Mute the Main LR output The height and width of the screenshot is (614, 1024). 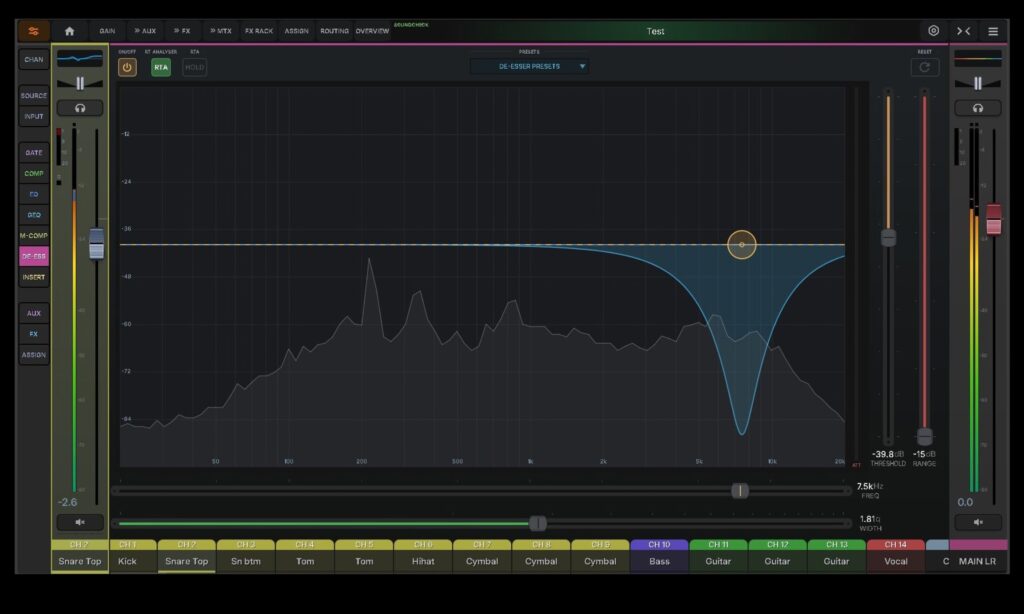click(978, 522)
